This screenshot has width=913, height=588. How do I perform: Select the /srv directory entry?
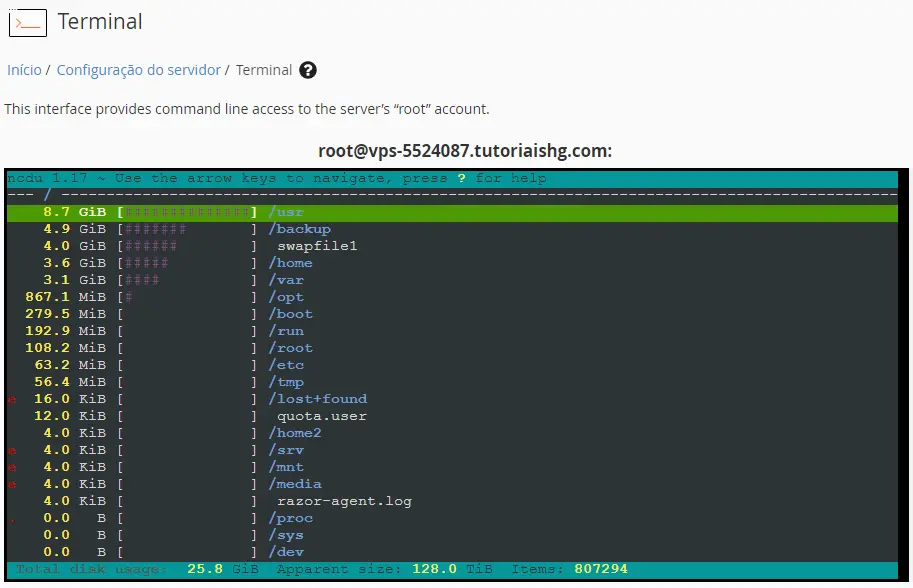coord(286,450)
